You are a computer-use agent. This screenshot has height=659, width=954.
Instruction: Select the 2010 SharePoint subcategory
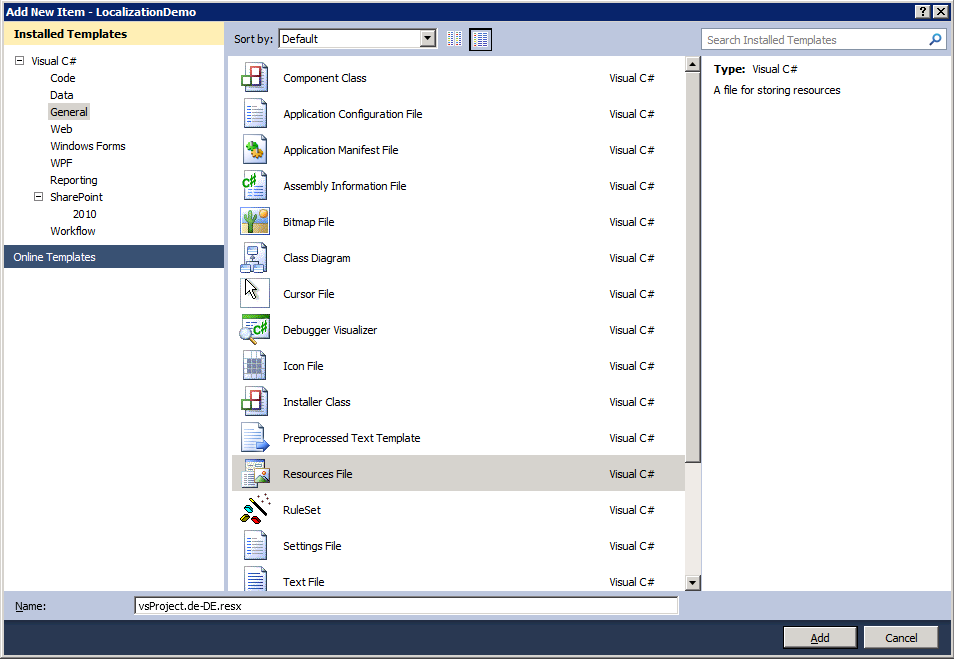pyautogui.click(x=84, y=214)
